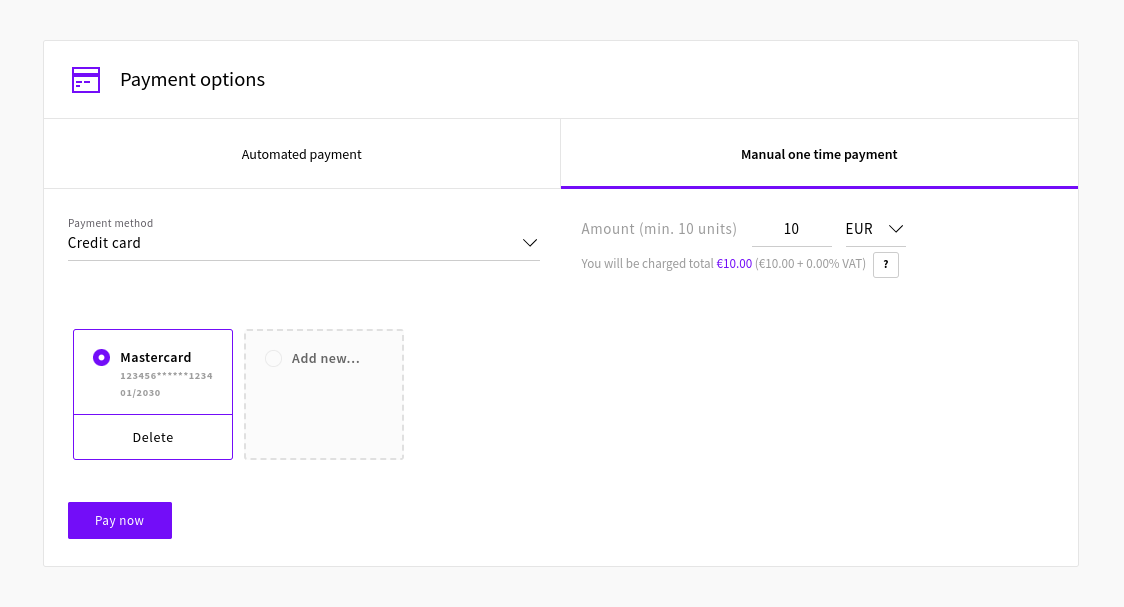Screen dimensions: 1124x607
Task: Open the EUR currency dropdown
Action: point(860,229)
